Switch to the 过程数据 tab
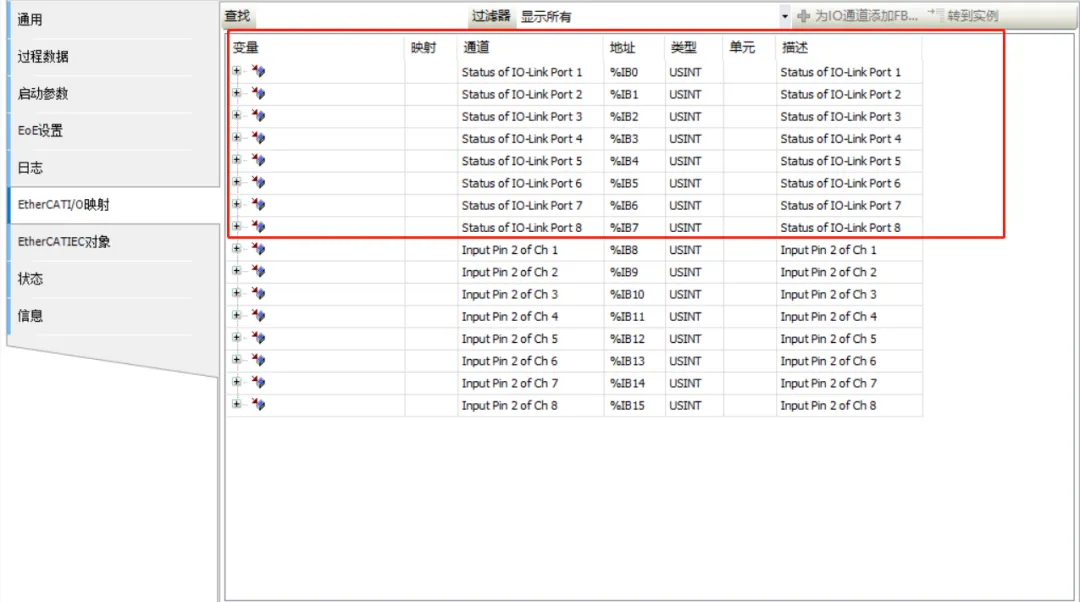 pyautogui.click(x=43, y=57)
